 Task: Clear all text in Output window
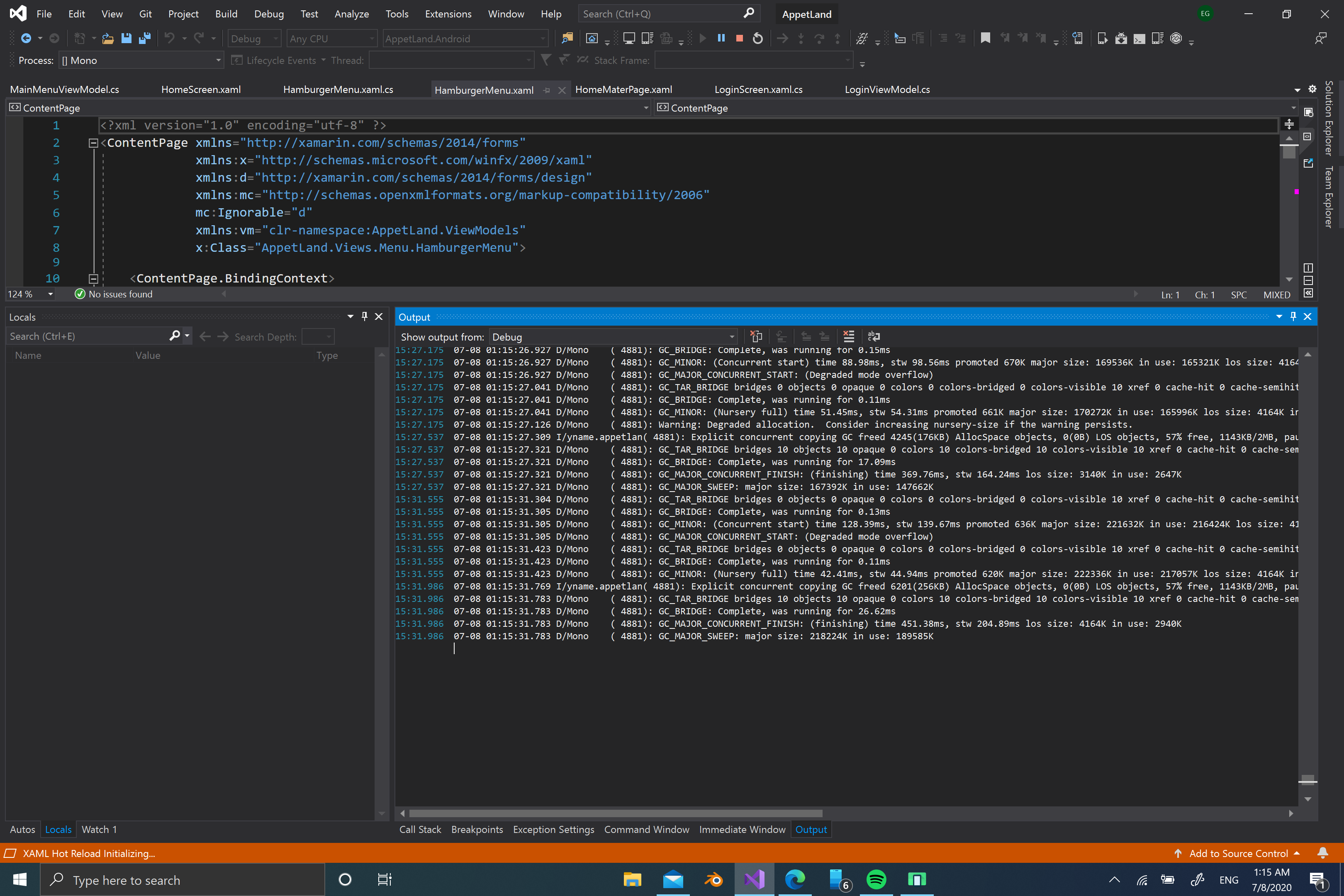(x=849, y=336)
